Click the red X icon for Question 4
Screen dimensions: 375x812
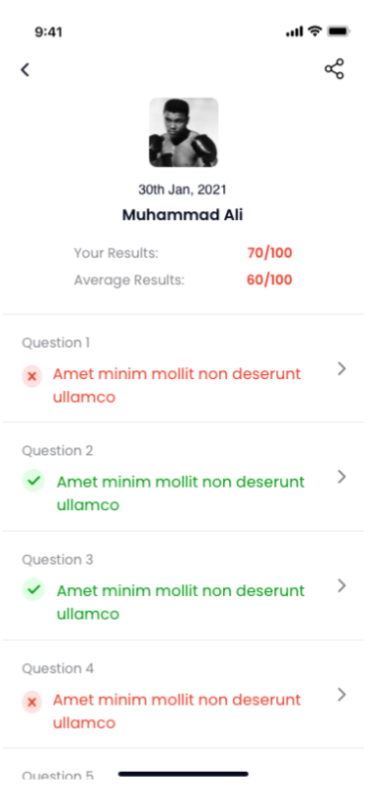32,702
